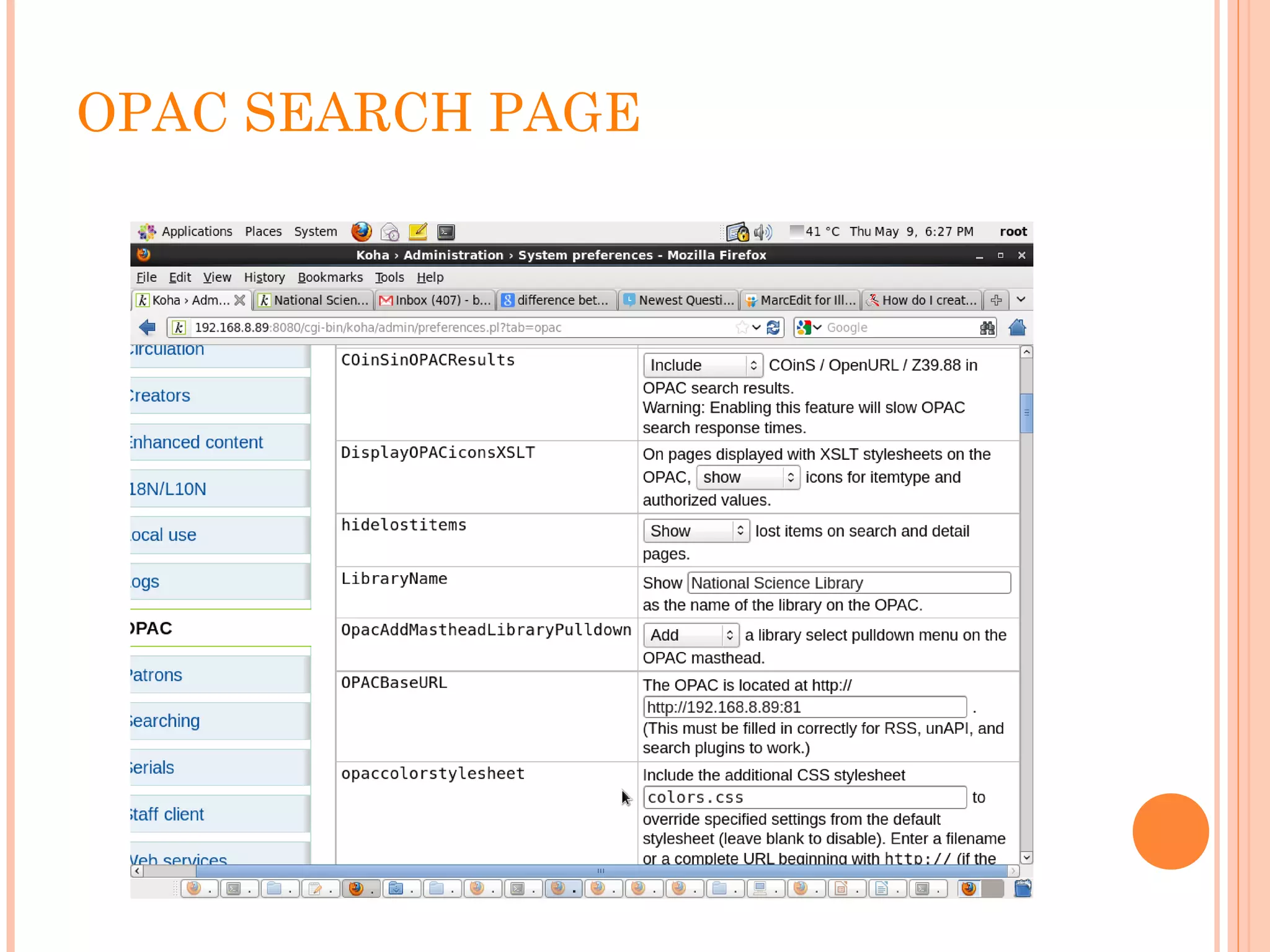1270x952 pixels.
Task: Switch to the How do I creat... tab
Action: point(921,300)
